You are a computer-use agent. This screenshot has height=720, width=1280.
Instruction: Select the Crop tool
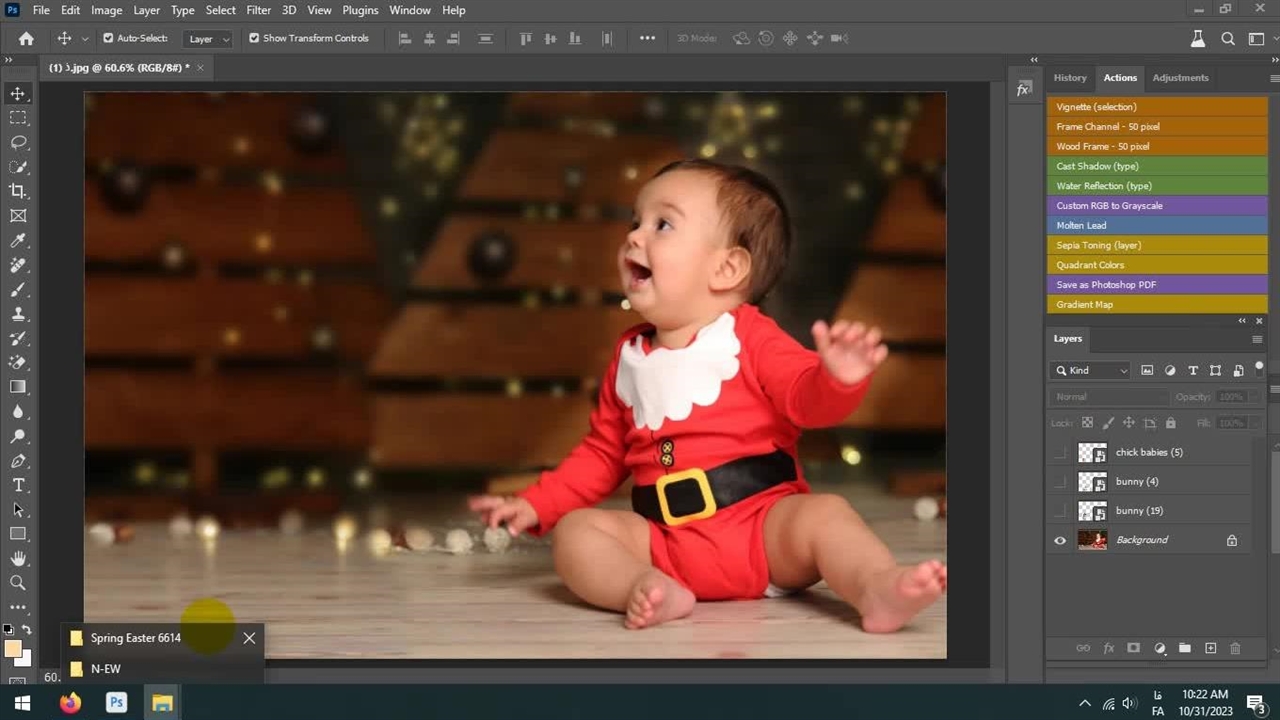click(18, 191)
